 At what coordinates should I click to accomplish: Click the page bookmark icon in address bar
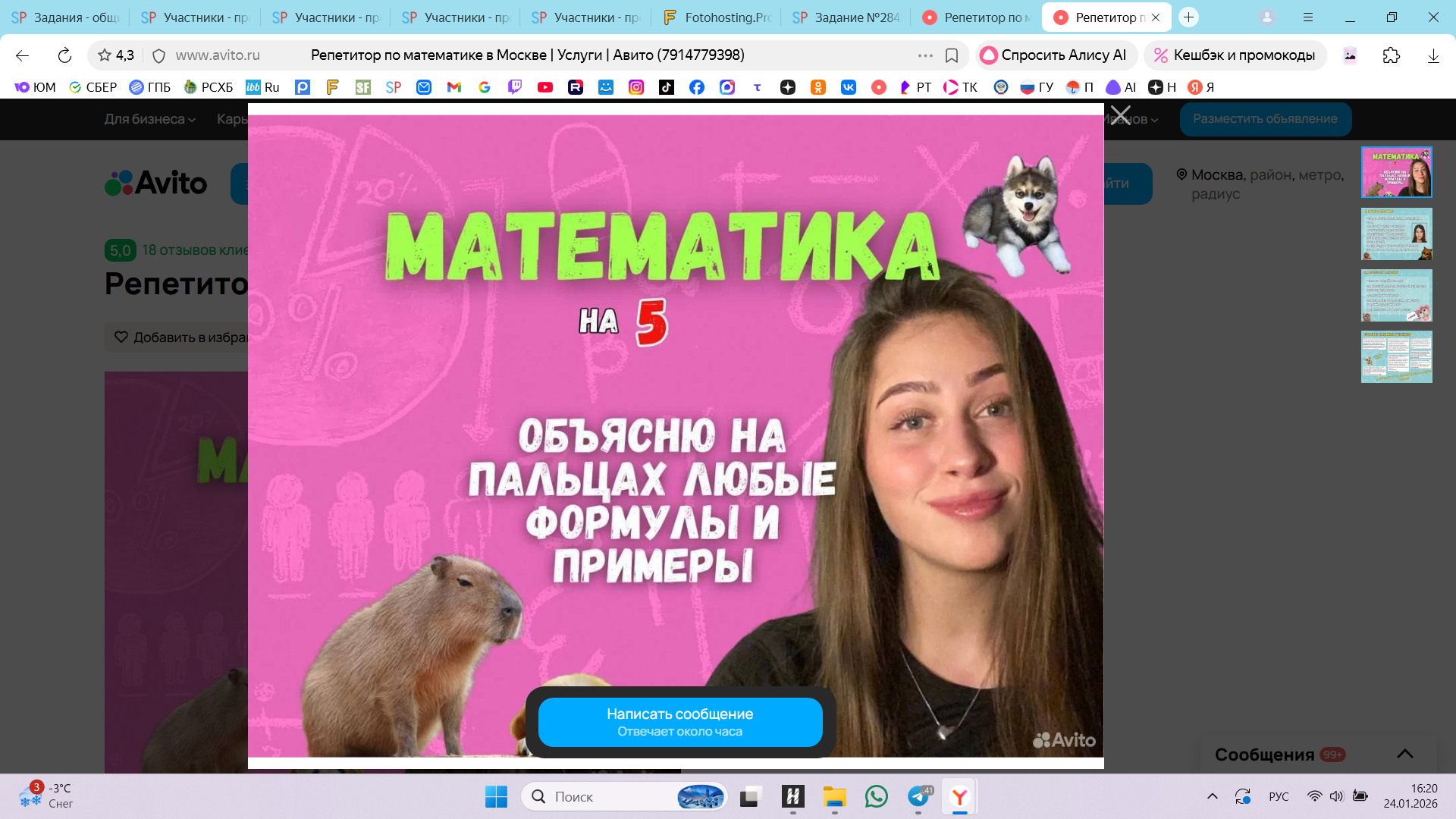952,55
